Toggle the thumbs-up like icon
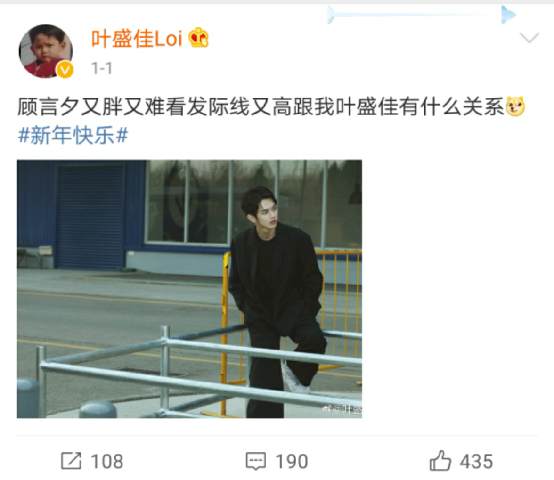 click(x=440, y=461)
